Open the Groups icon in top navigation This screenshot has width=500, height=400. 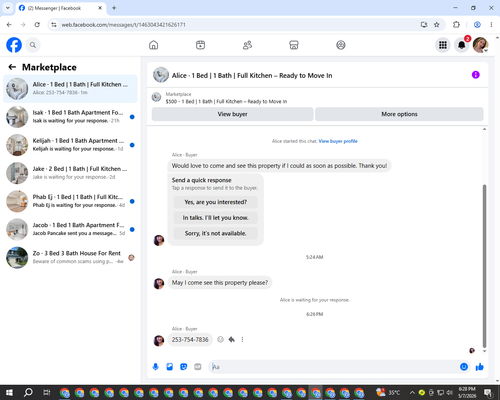(x=341, y=45)
